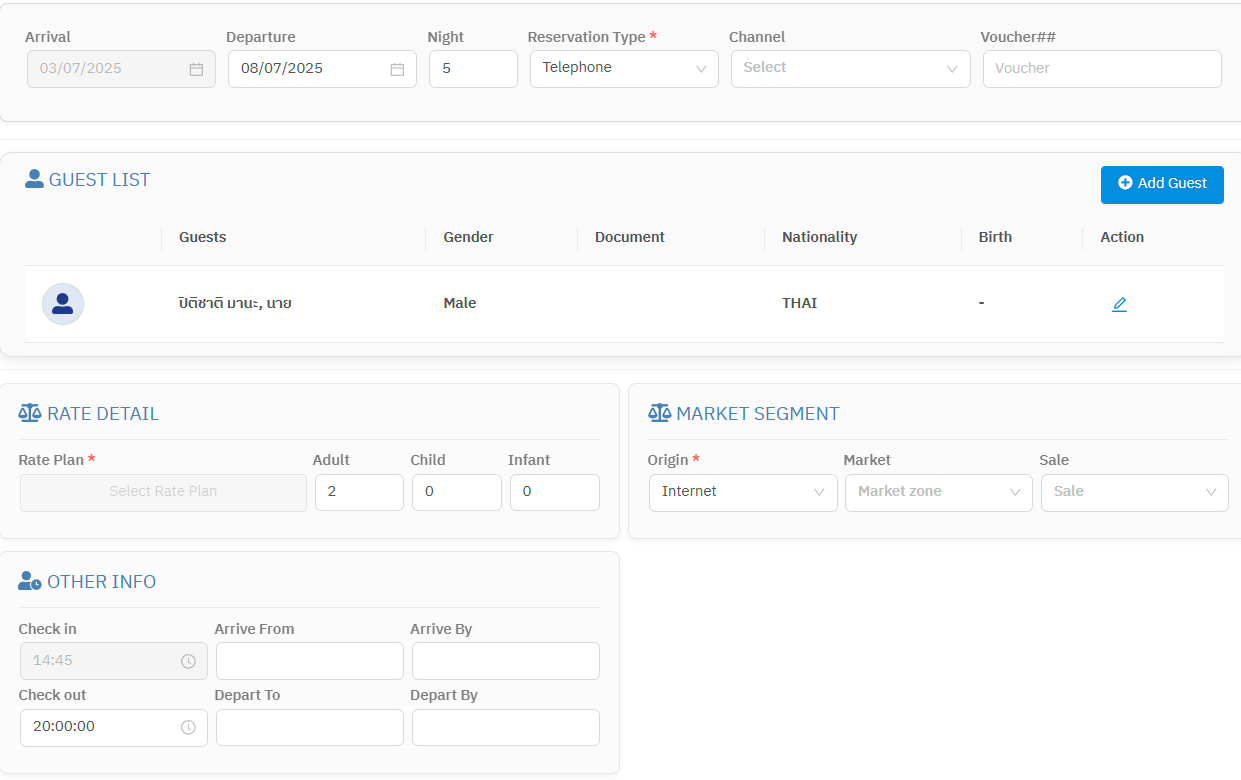Open the Origin dropdown showing Internet
The image size is (1241, 780).
pos(742,492)
